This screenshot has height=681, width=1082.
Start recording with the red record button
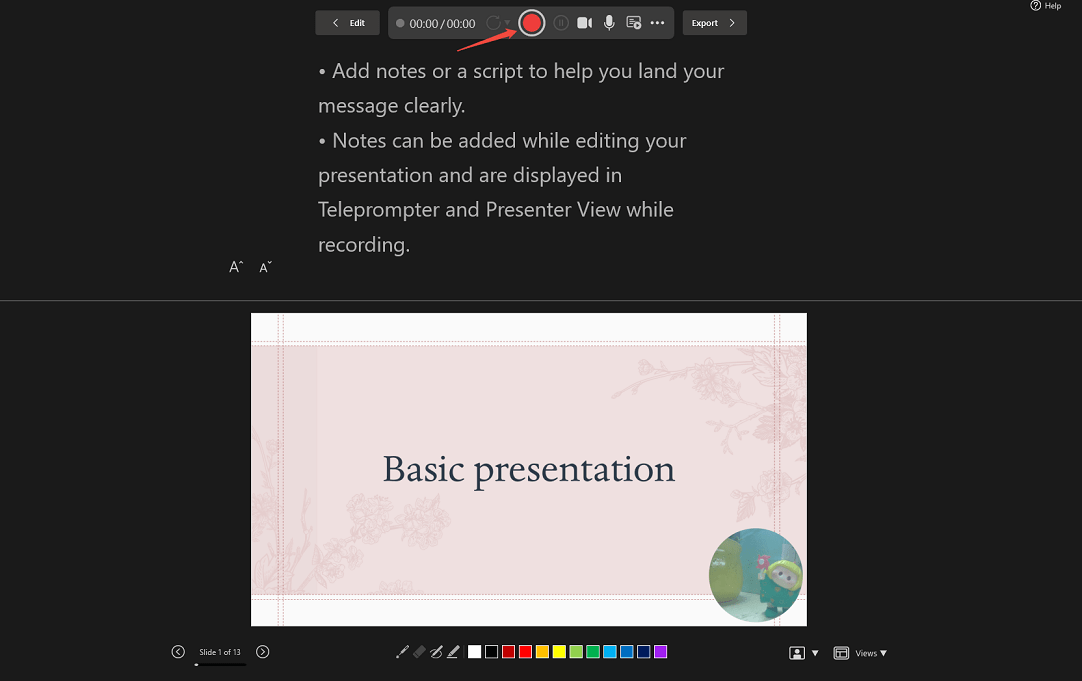530,22
